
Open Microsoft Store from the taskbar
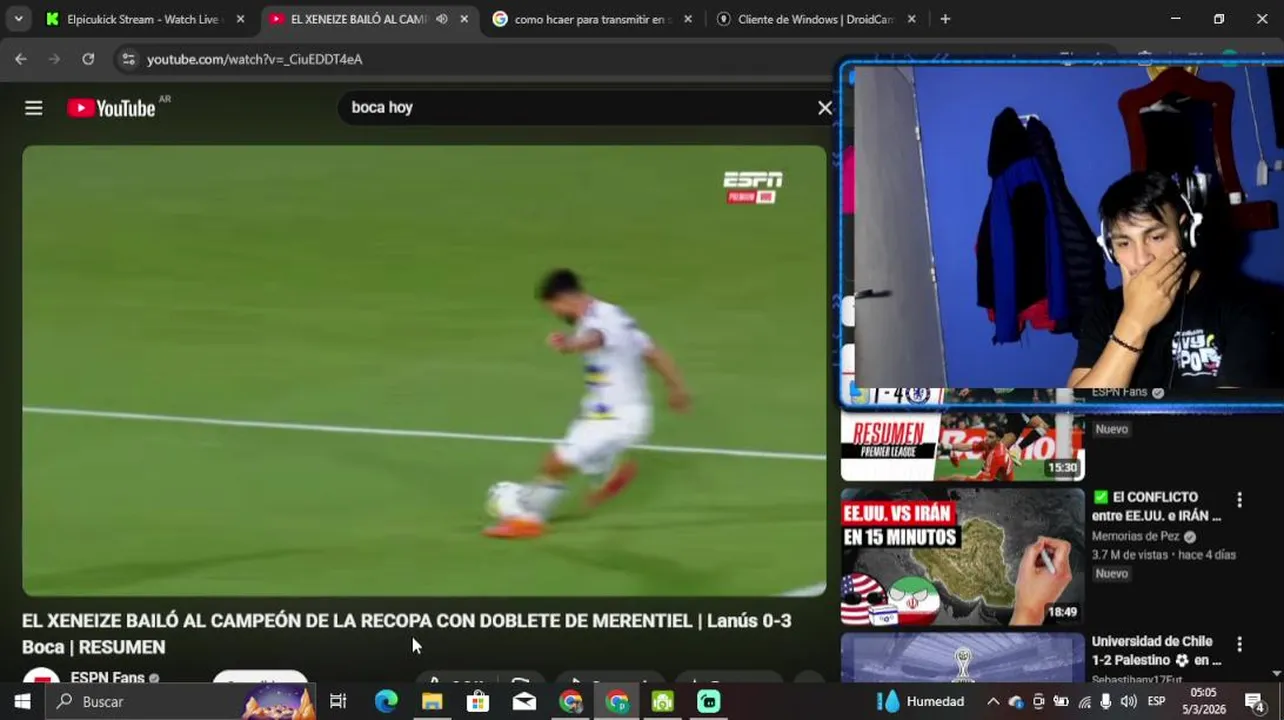click(x=478, y=702)
